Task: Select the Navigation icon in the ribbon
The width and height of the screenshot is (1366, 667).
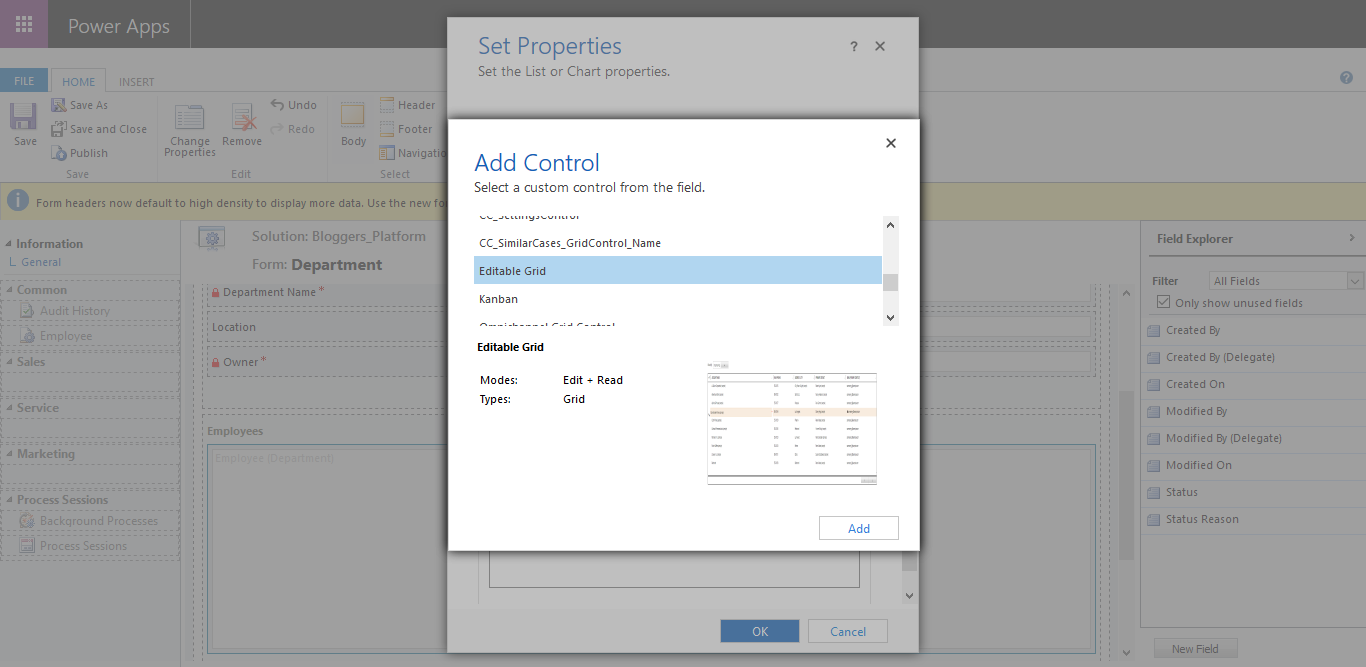Action: pos(387,153)
